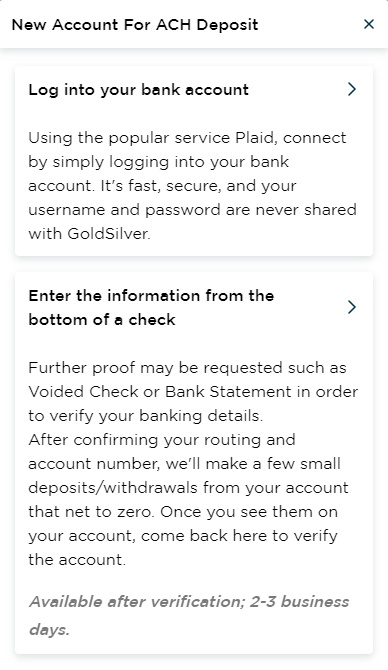This screenshot has height=670, width=388.
Task: Click the word Plaid in the description
Action: click(x=256, y=138)
